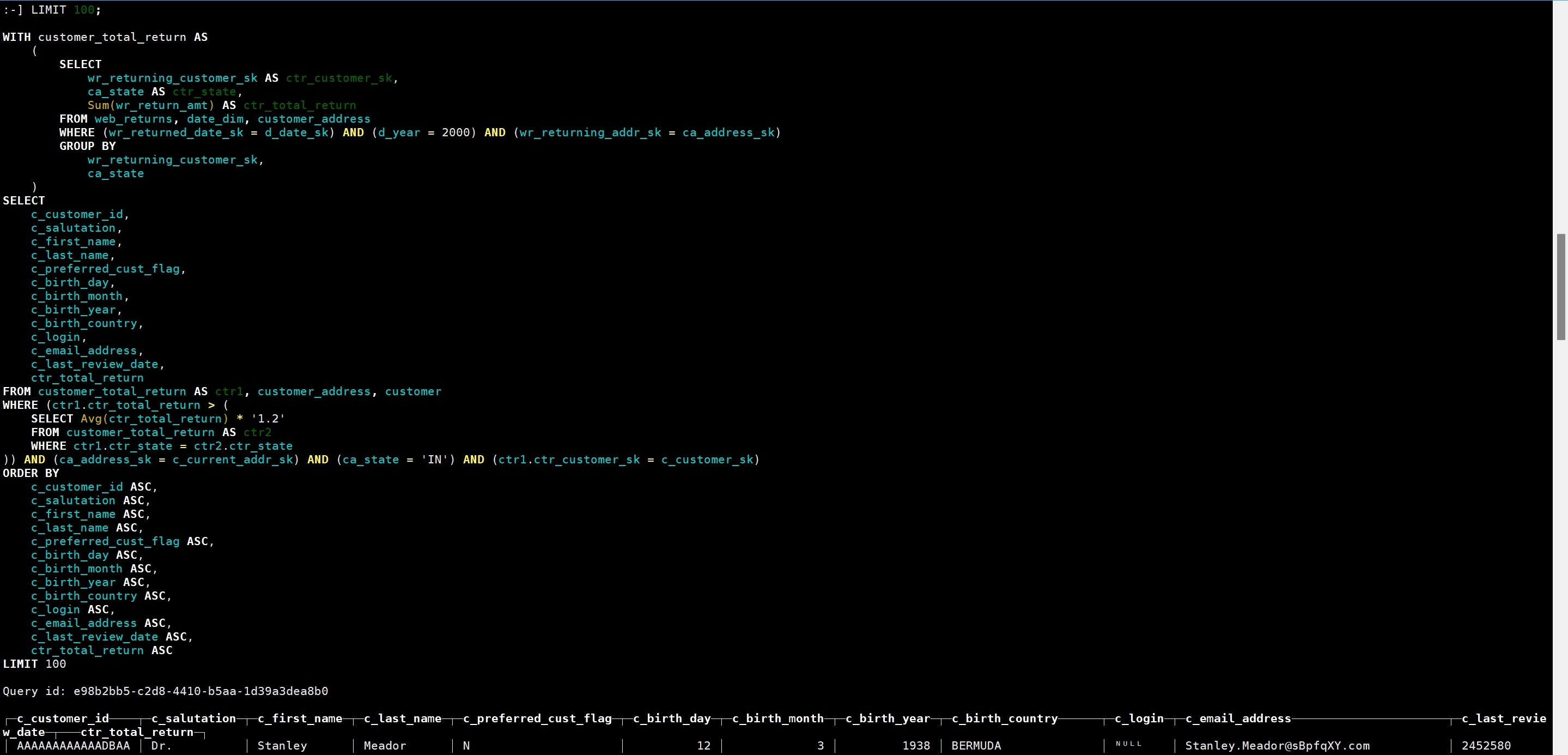Viewport: 1568px width, 755px height.
Task: Click the d_year = 2000 condition
Action: tap(424, 132)
